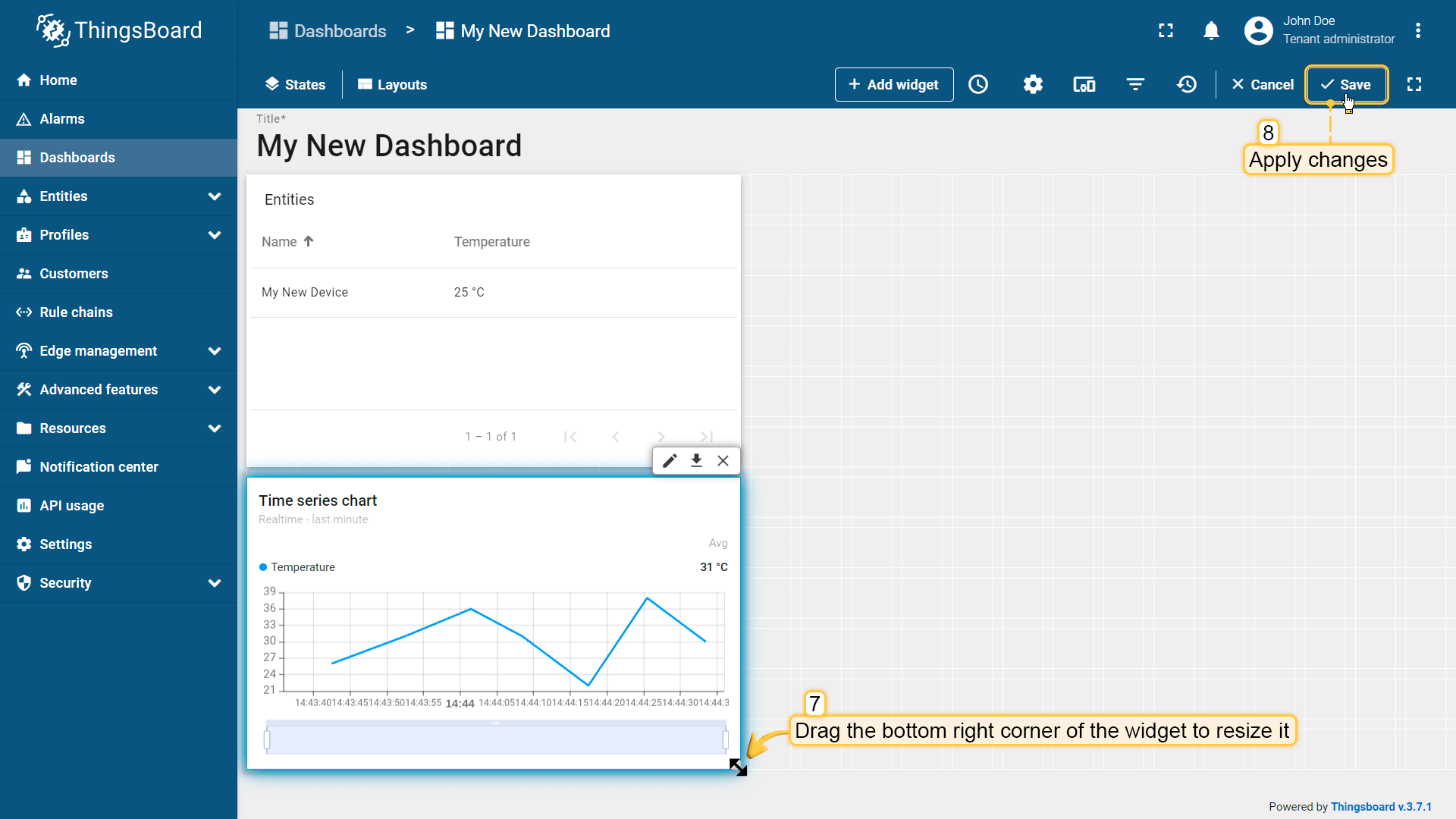This screenshot has width=1456, height=819.
Task: Open the filters icon in toolbar
Action: 1135,84
